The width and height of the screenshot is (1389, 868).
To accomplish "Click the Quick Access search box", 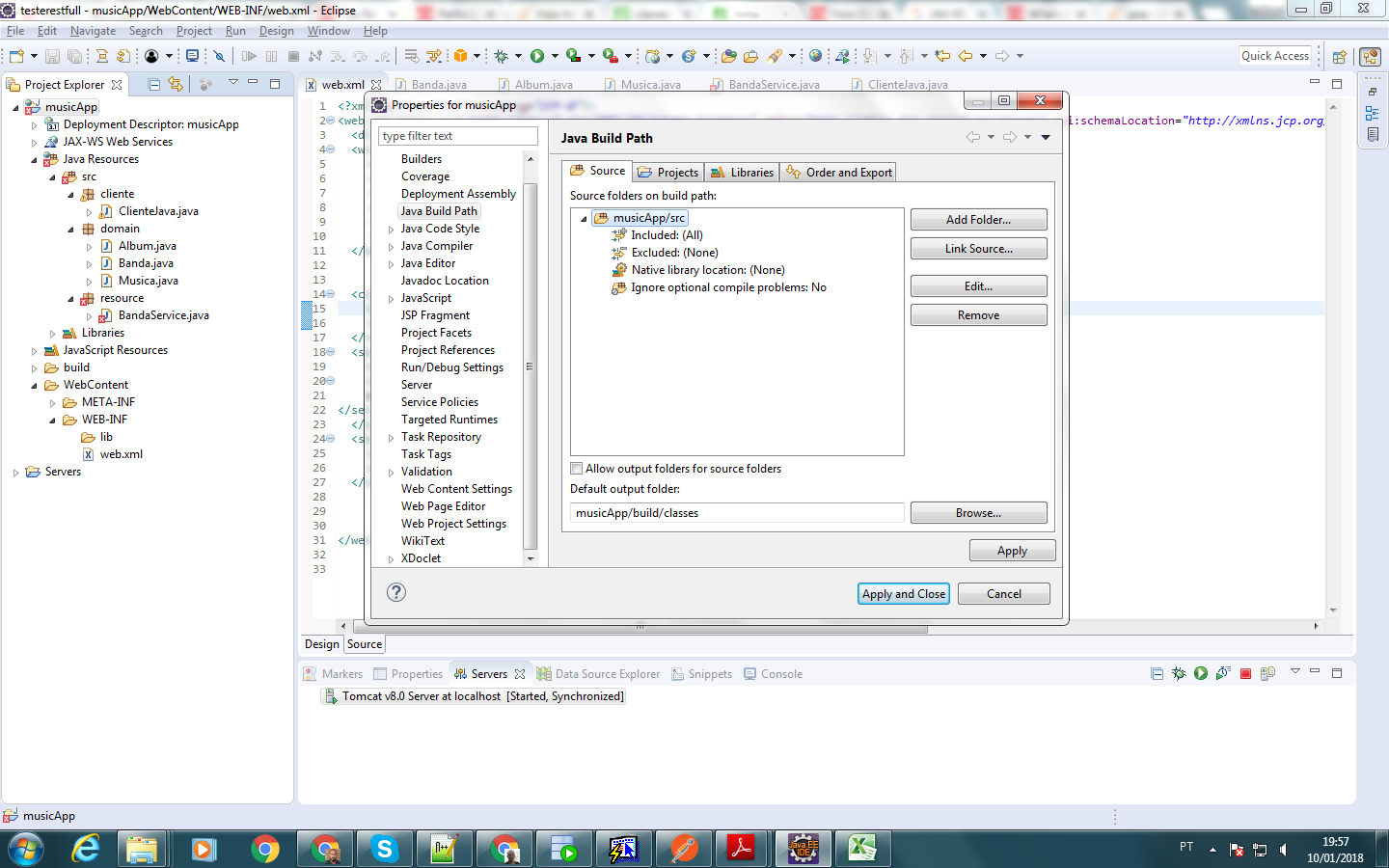I will [x=1274, y=56].
